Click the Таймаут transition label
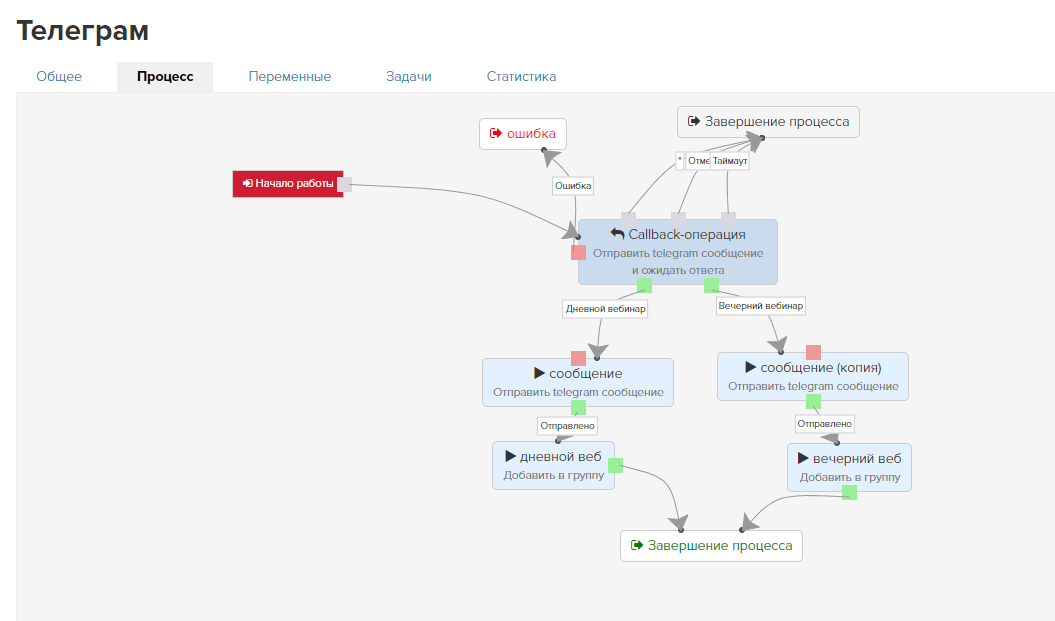 click(x=730, y=160)
